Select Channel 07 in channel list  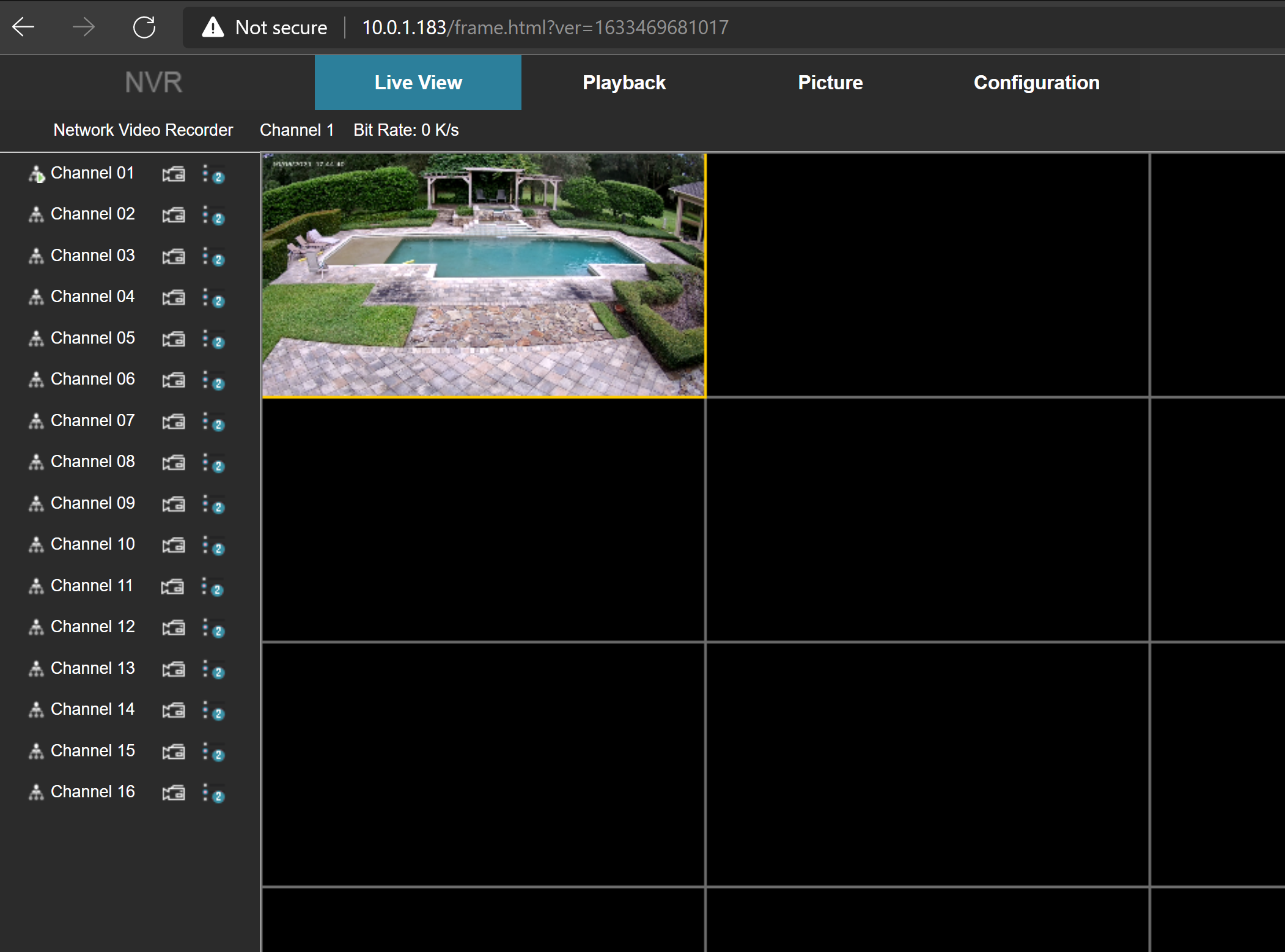coord(92,421)
